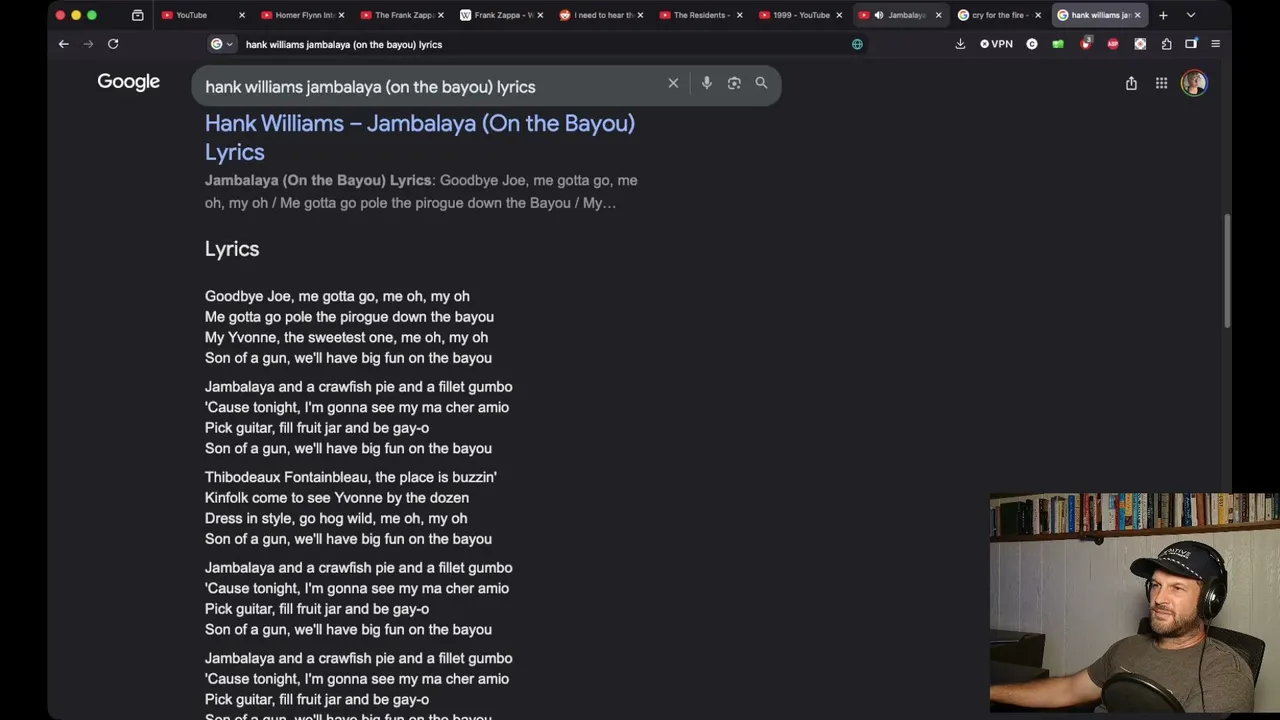Click the line 'Thibodeaux Fontainbleau, the place is buzzin''
This screenshot has width=1280, height=720.
351,477
